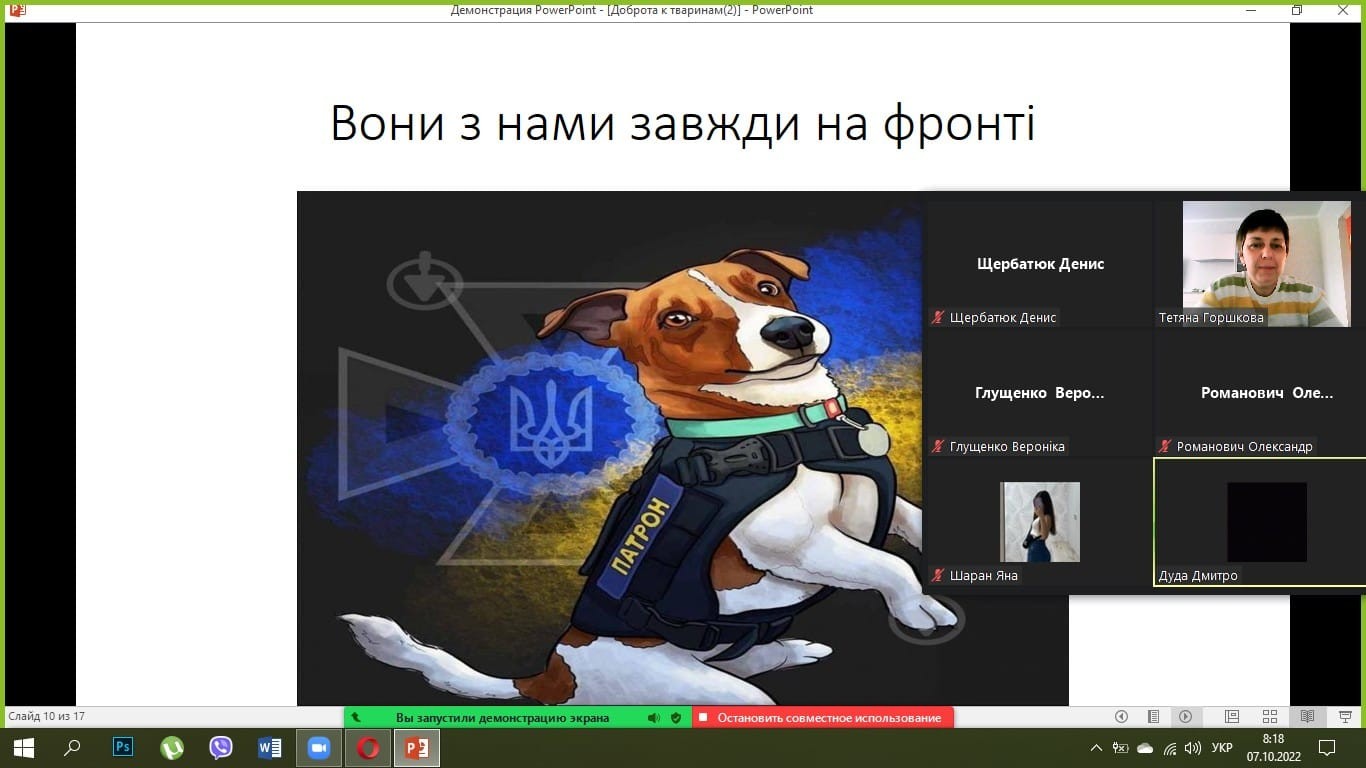This screenshot has height=768, width=1366.
Task: Advance to next slide in status bar
Action: point(1185,717)
